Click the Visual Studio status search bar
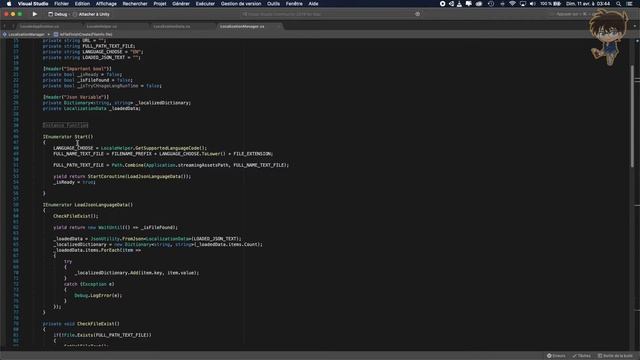 [331, 14]
